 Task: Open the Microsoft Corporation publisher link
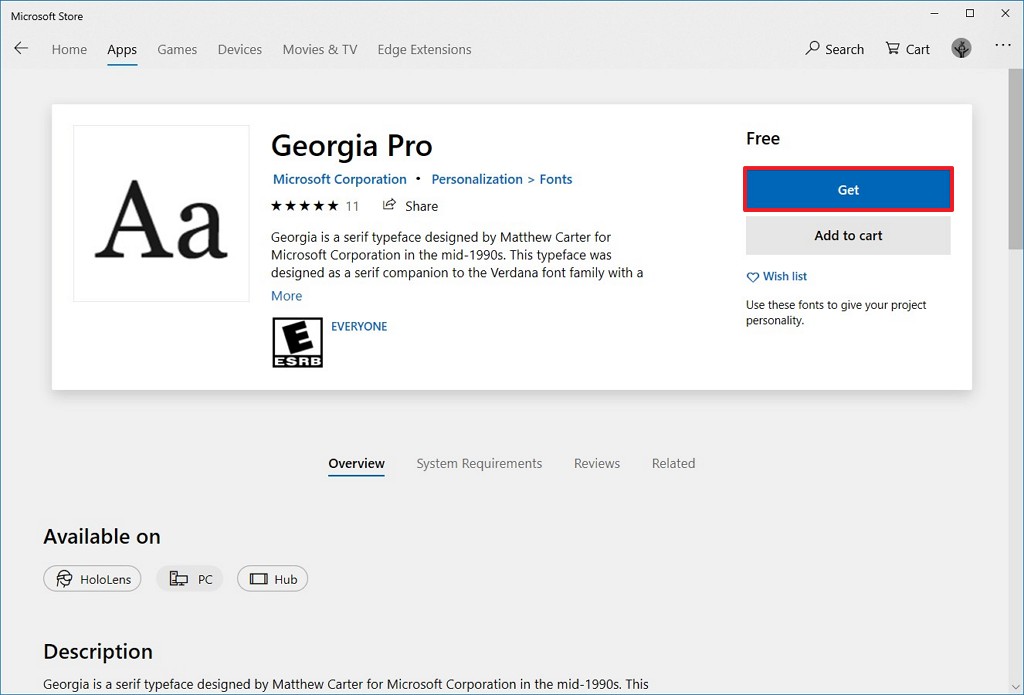tap(340, 179)
